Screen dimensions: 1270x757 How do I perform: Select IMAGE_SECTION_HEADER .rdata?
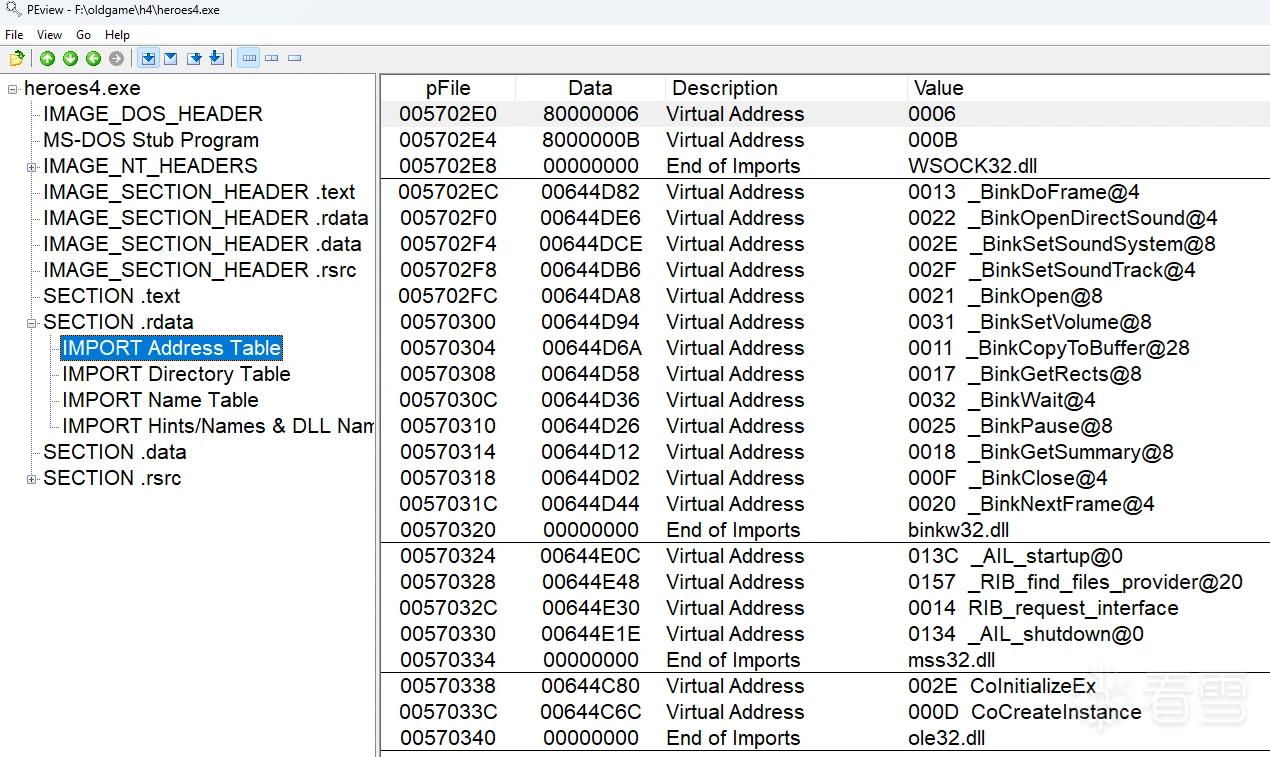[x=206, y=218]
